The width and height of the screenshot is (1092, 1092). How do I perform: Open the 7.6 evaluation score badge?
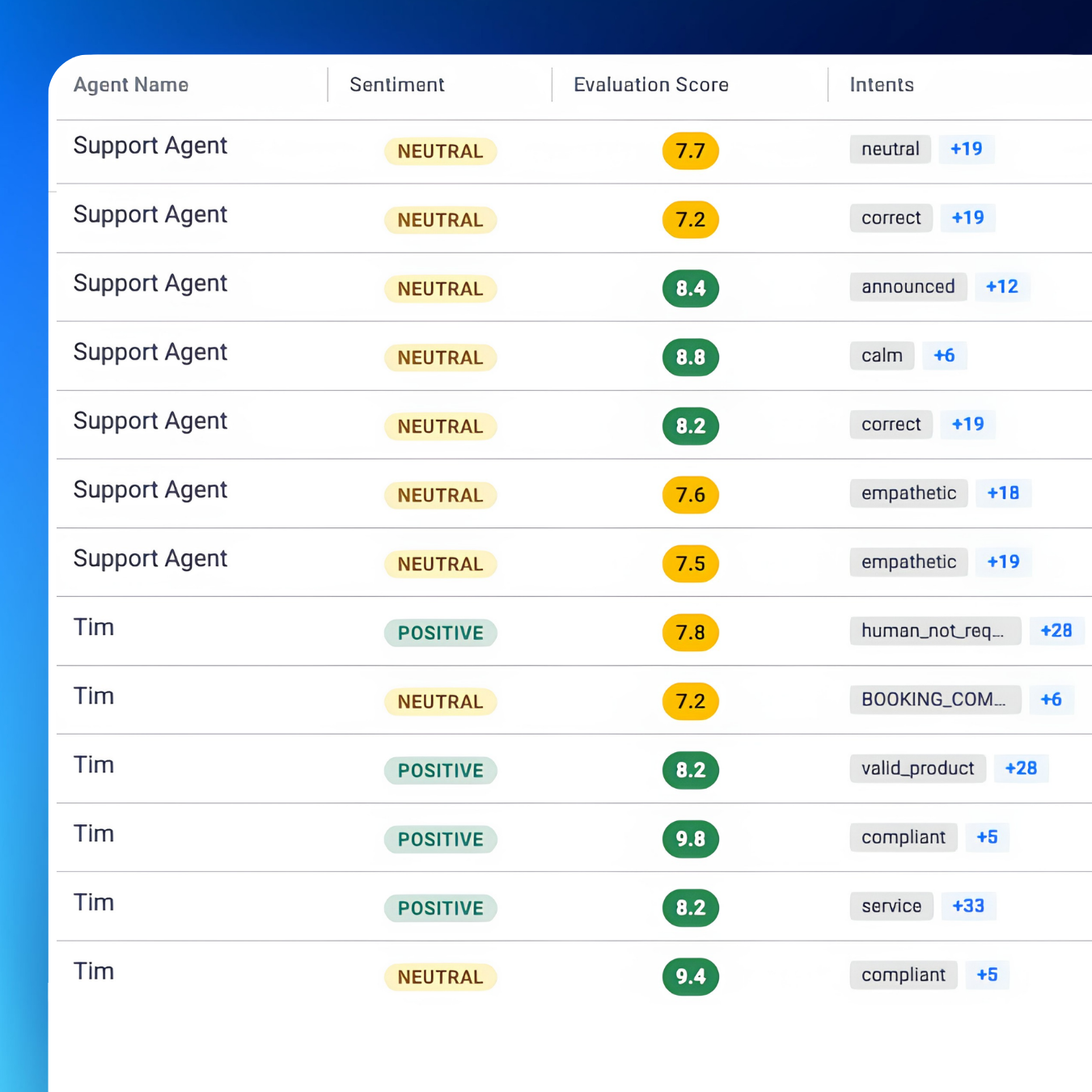pos(691,495)
